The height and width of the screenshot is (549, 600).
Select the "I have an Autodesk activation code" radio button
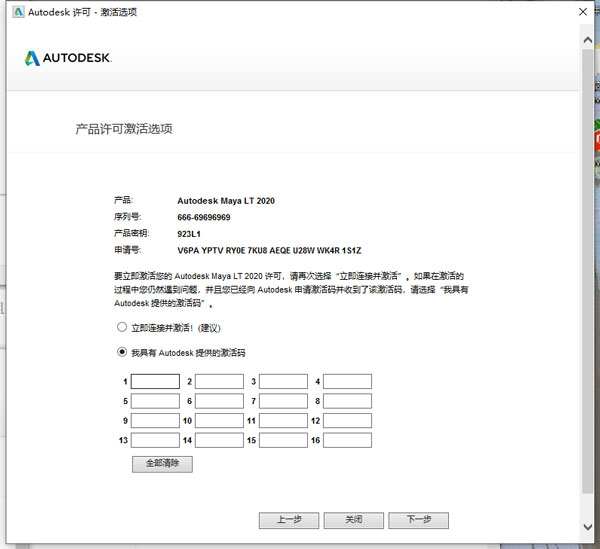coord(122,352)
